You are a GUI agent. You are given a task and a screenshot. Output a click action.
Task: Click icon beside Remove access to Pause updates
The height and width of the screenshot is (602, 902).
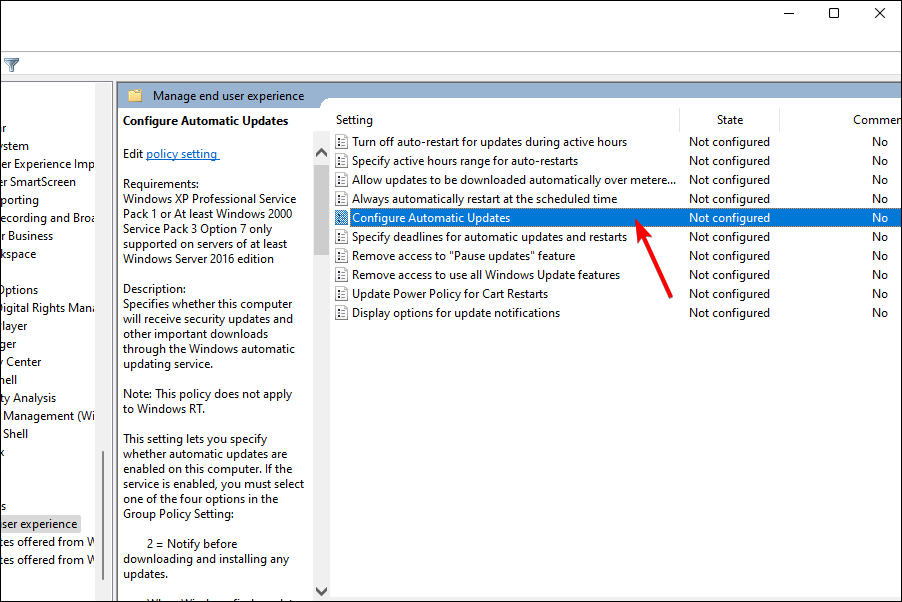[342, 256]
